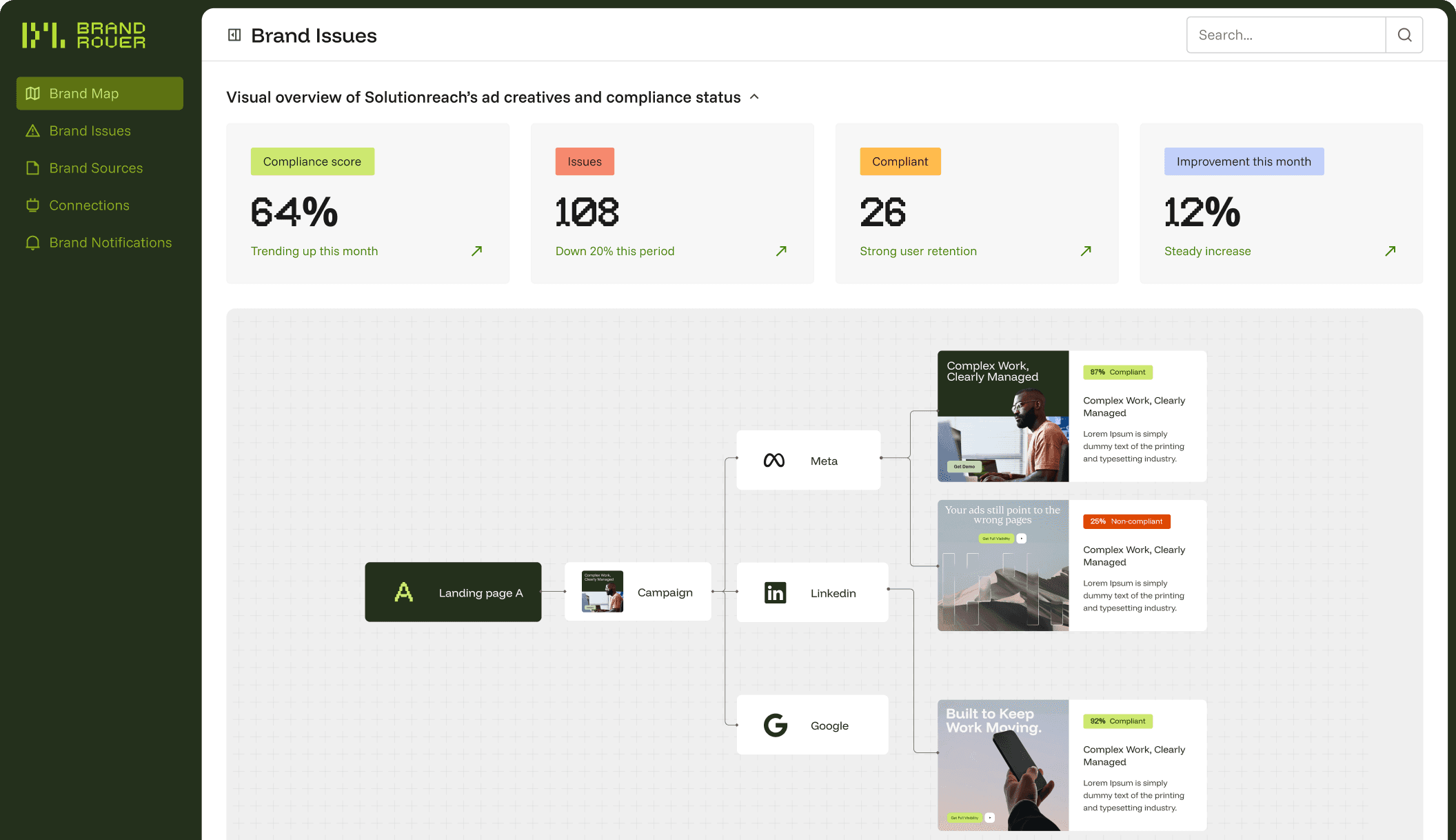Click title text on Non-compliant card
The width and height of the screenshot is (1456, 840).
(x=1134, y=556)
